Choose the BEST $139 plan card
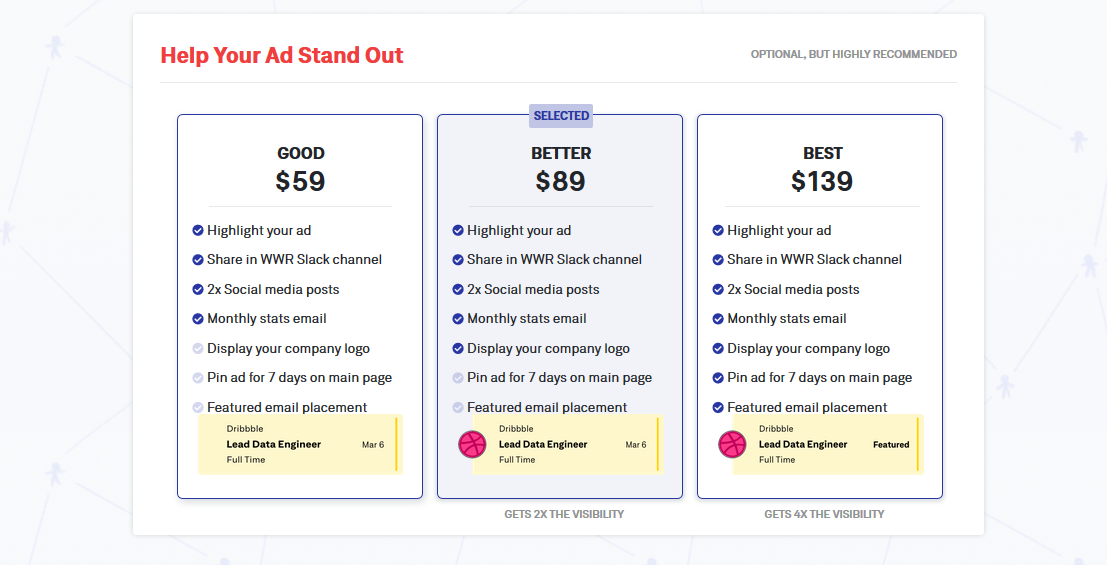Screen dimensions: 1107x565 pyautogui.click(x=820, y=168)
